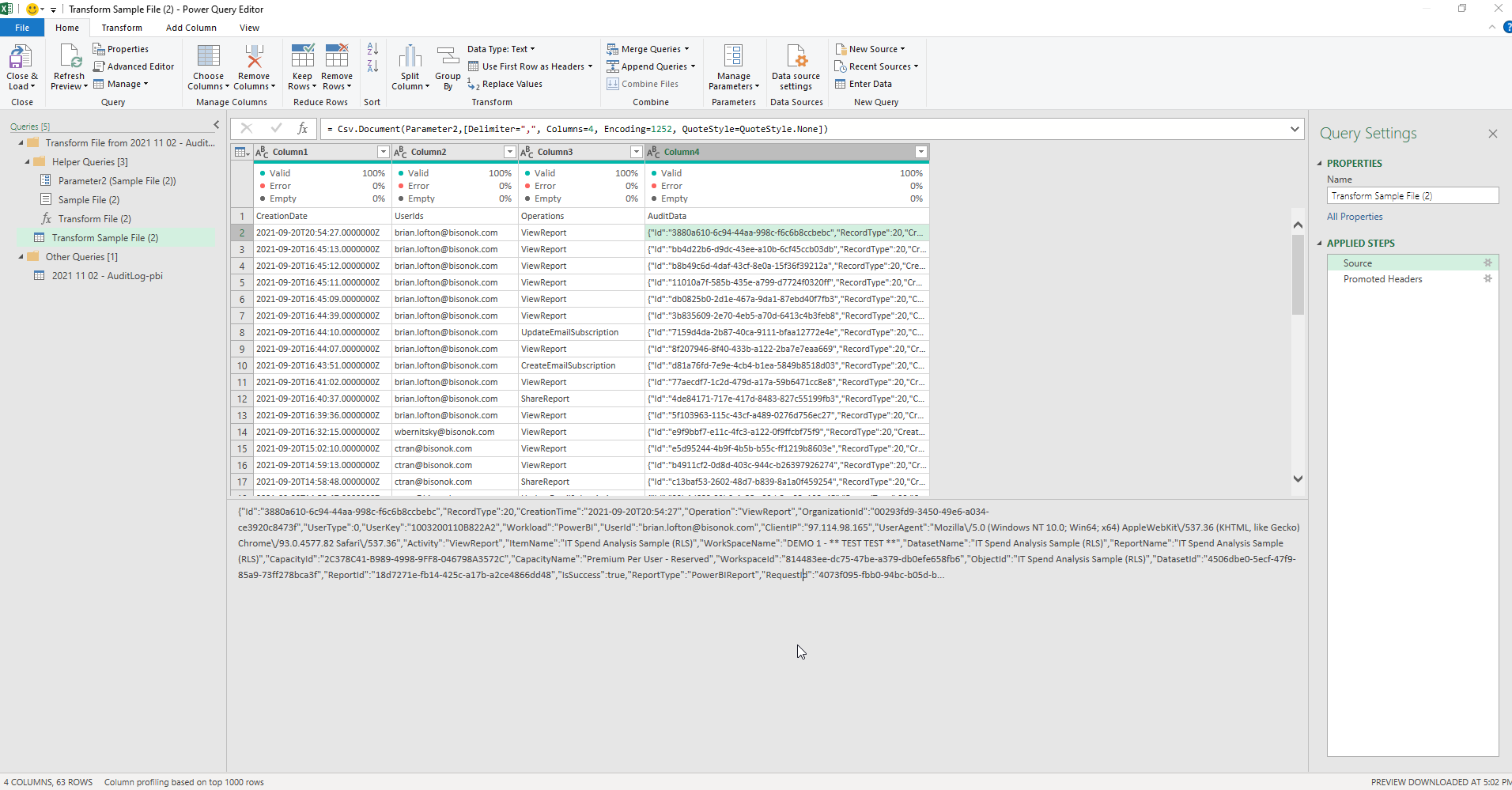1512x790 pixels.
Task: Click the Refresh Preview icon
Action: (70, 57)
